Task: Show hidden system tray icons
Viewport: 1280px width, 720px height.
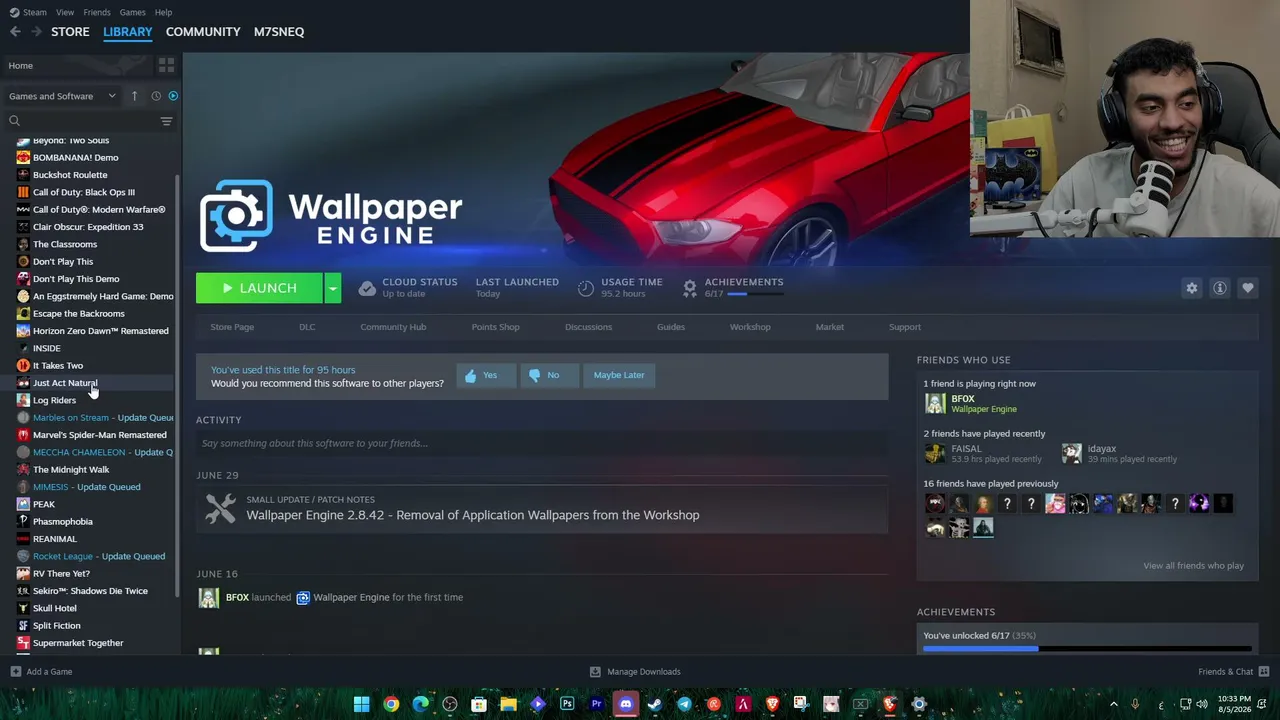Action: [1114, 704]
